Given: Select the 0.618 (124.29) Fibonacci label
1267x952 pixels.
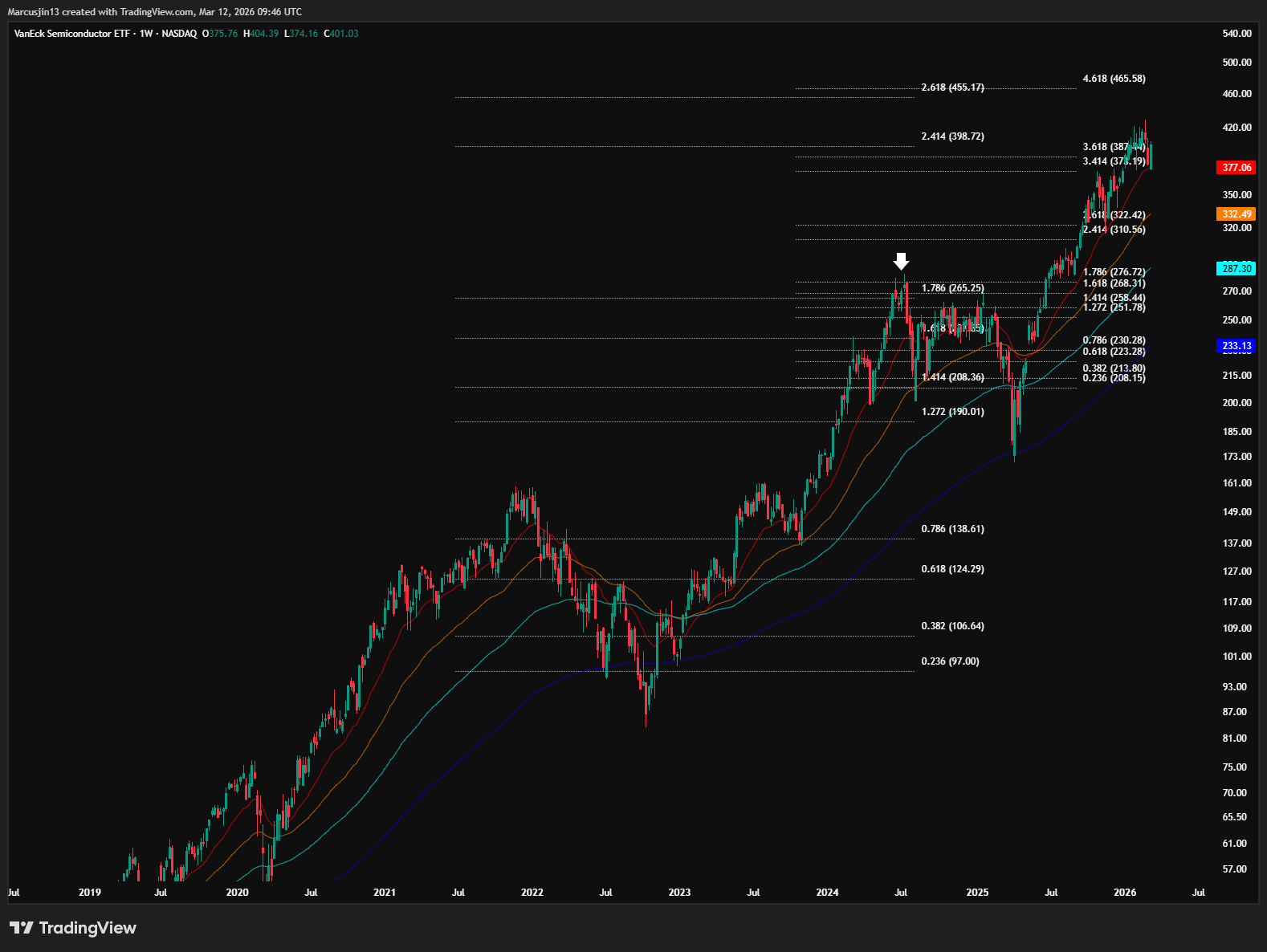Looking at the screenshot, I should [952, 569].
